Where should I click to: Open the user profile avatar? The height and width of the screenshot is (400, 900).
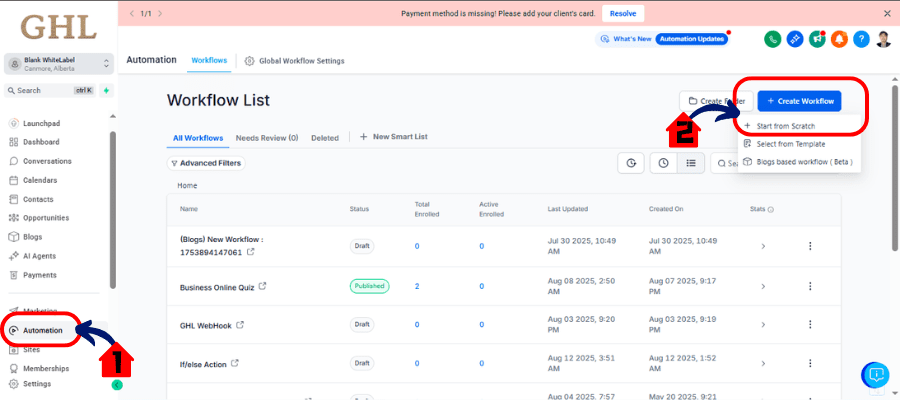tap(883, 39)
